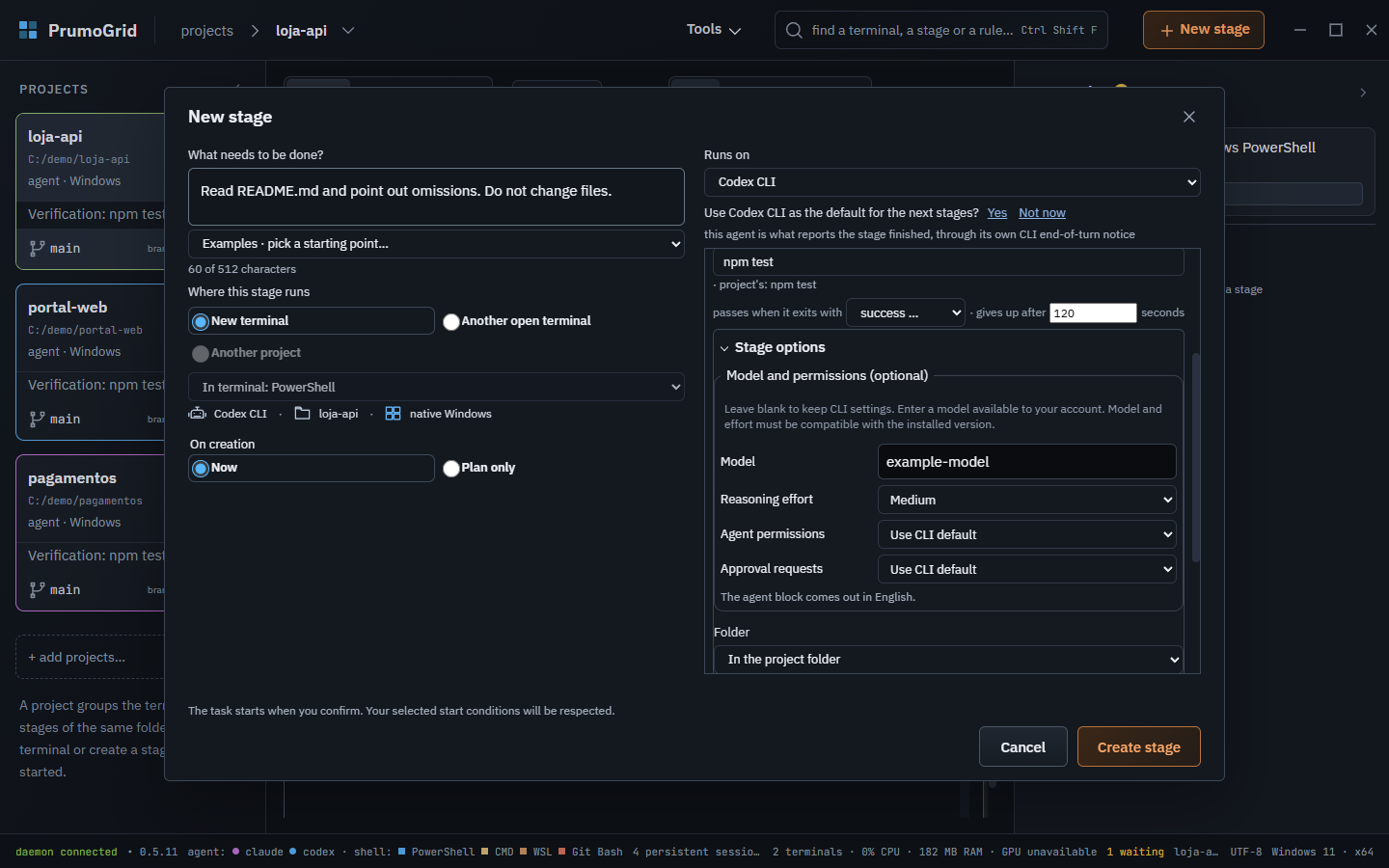The image size is (1389, 868).
Task: Click the breadcrumb arrow after projects
Action: point(255,31)
